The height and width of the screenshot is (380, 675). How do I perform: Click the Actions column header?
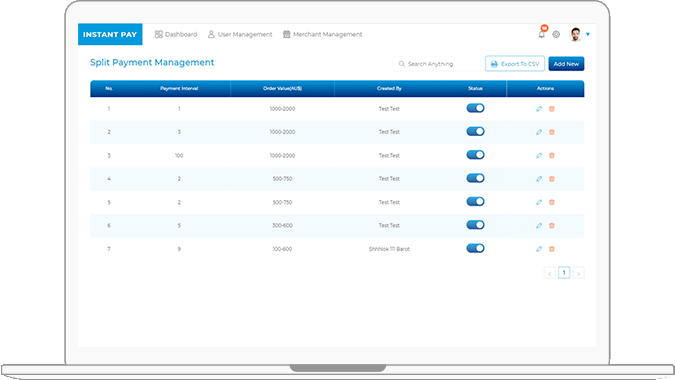coord(545,88)
